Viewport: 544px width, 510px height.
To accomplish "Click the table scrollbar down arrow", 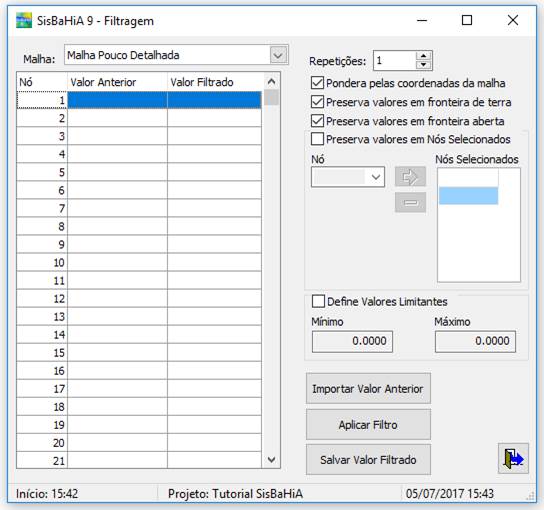I will point(271,460).
